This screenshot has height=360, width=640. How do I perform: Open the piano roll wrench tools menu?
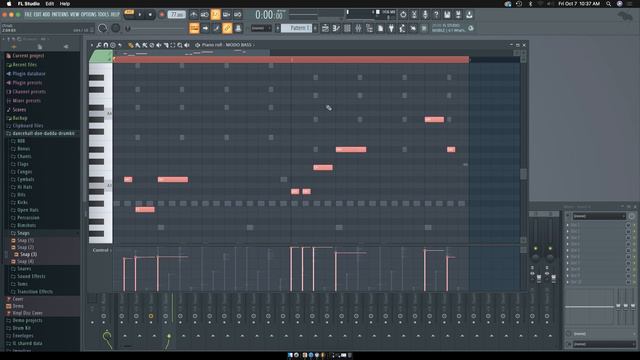pos(99,45)
